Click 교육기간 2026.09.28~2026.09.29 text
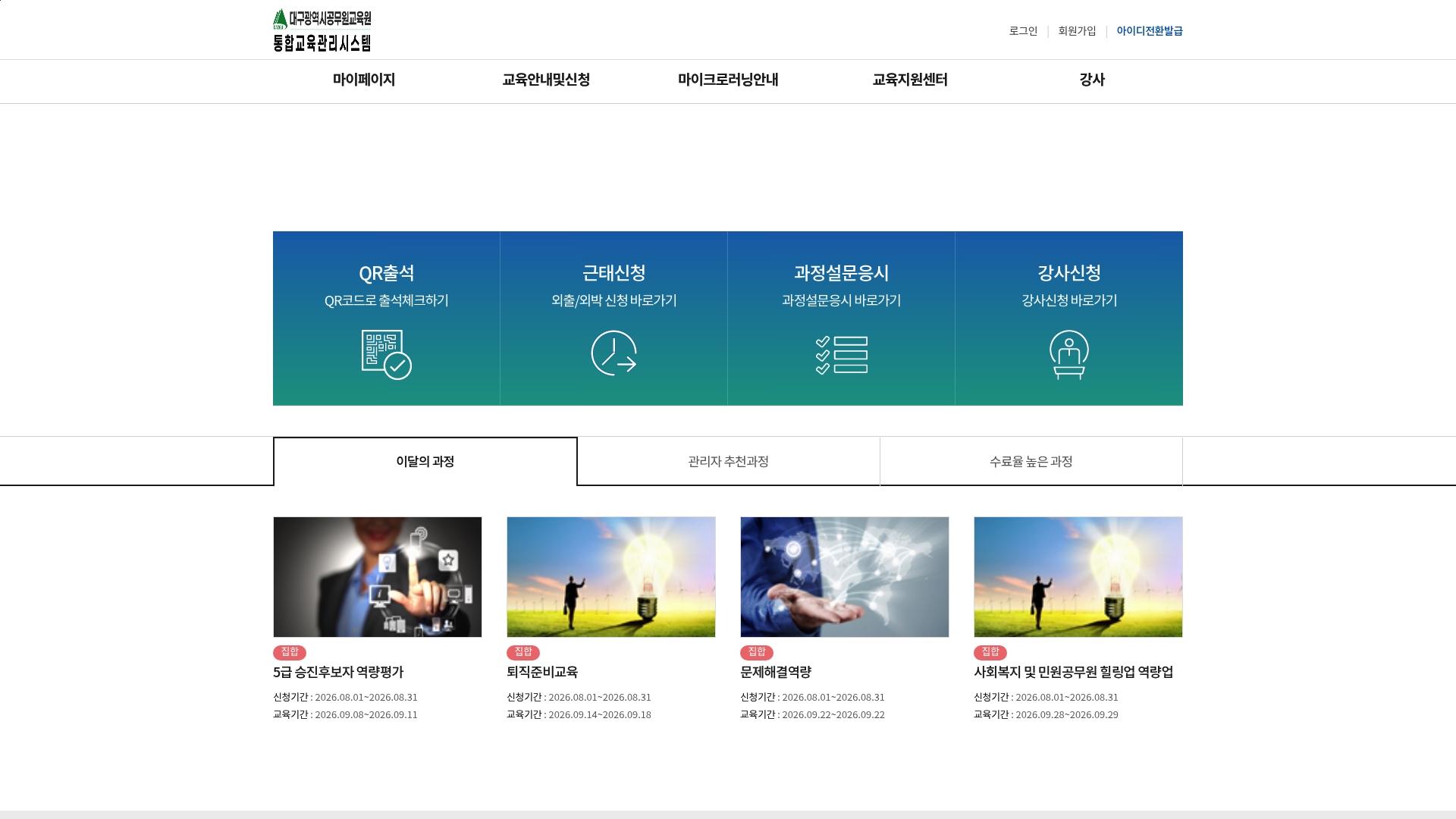 tap(1046, 714)
